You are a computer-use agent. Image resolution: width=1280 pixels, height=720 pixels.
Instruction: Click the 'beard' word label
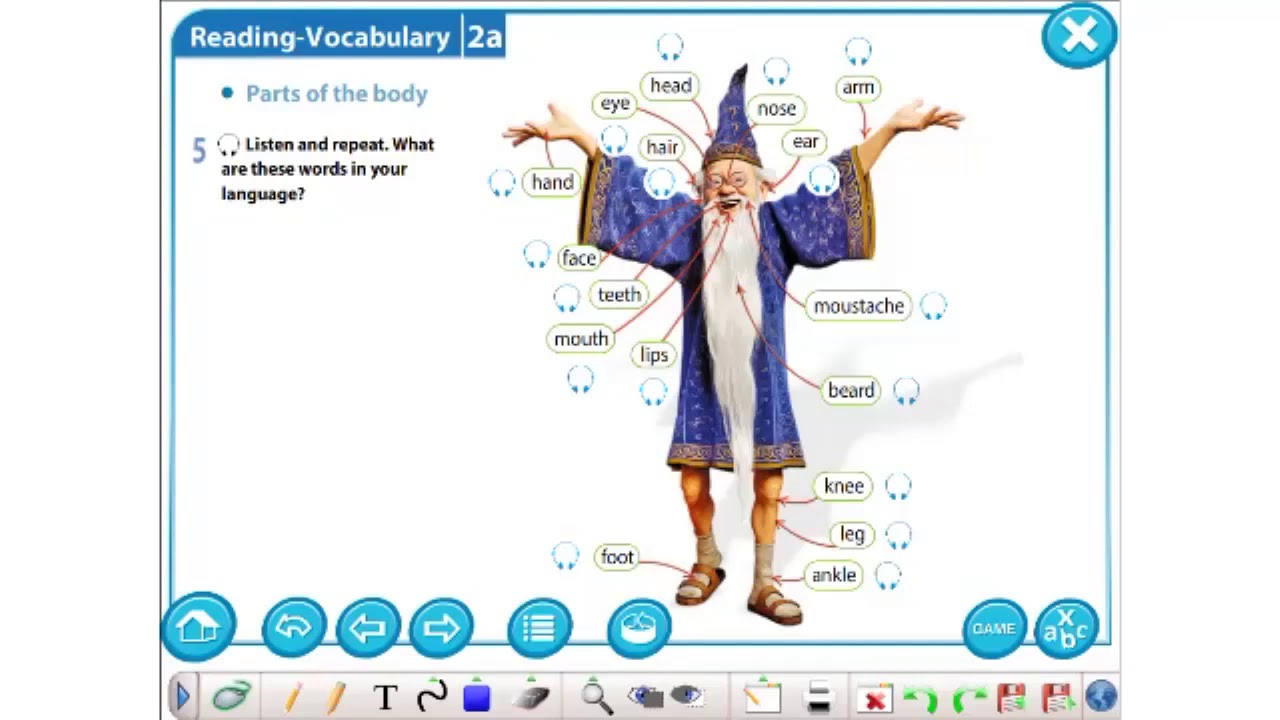851,391
